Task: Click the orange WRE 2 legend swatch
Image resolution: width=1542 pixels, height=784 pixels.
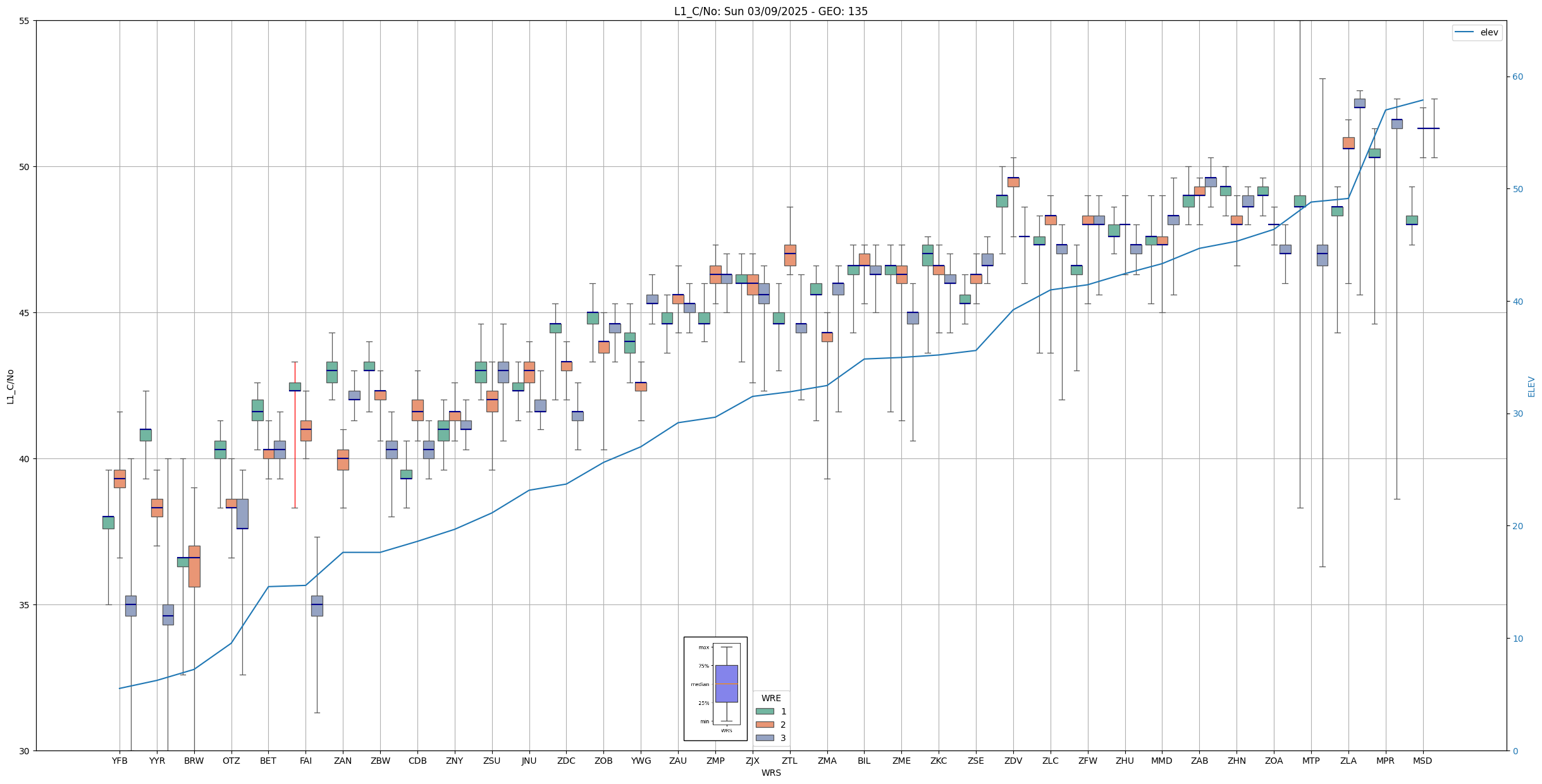Action: pyautogui.click(x=765, y=725)
